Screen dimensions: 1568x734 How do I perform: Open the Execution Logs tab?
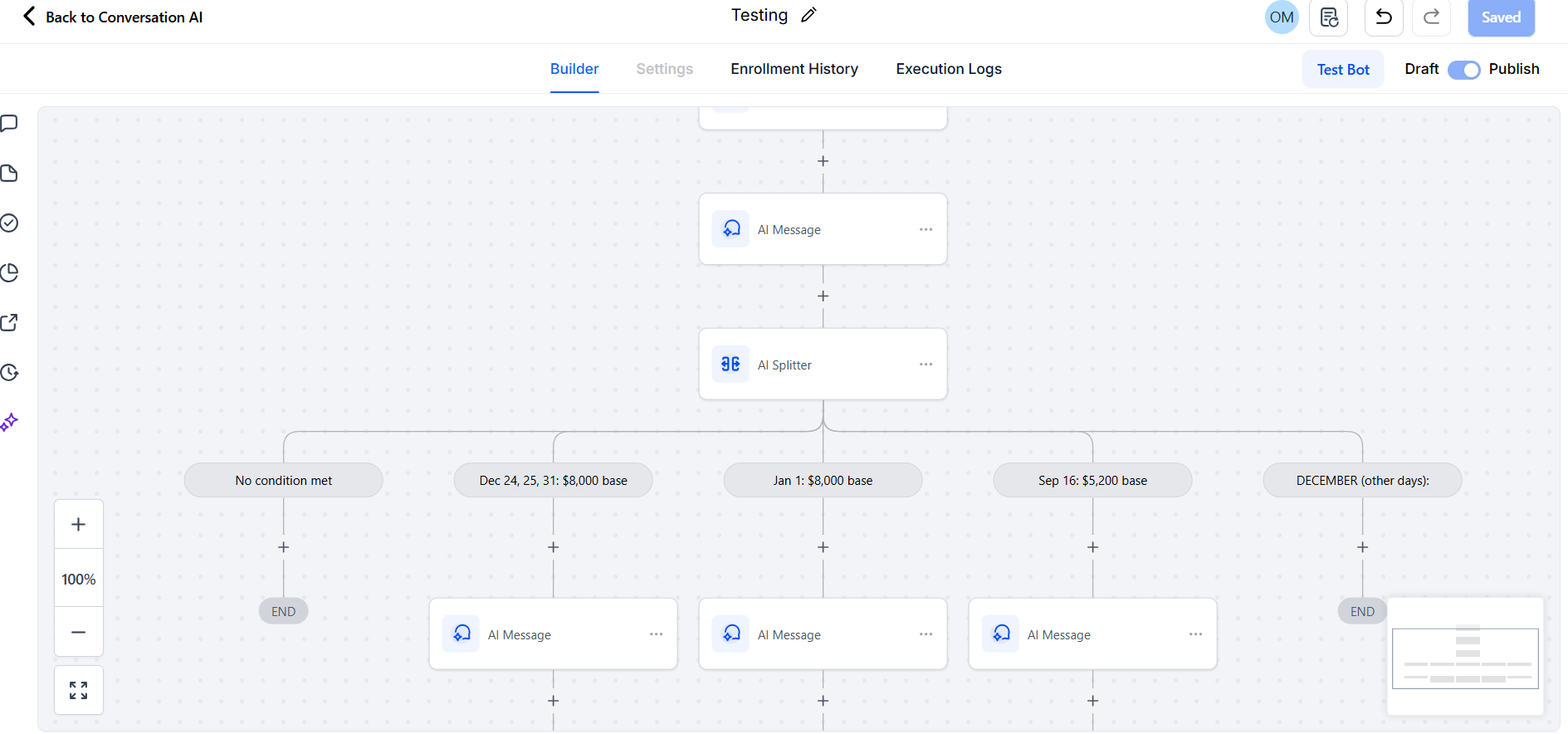coord(948,69)
